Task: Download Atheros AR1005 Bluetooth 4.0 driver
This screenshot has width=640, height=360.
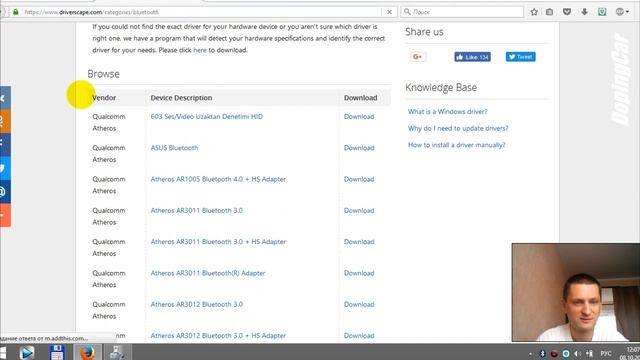Action: coord(359,179)
